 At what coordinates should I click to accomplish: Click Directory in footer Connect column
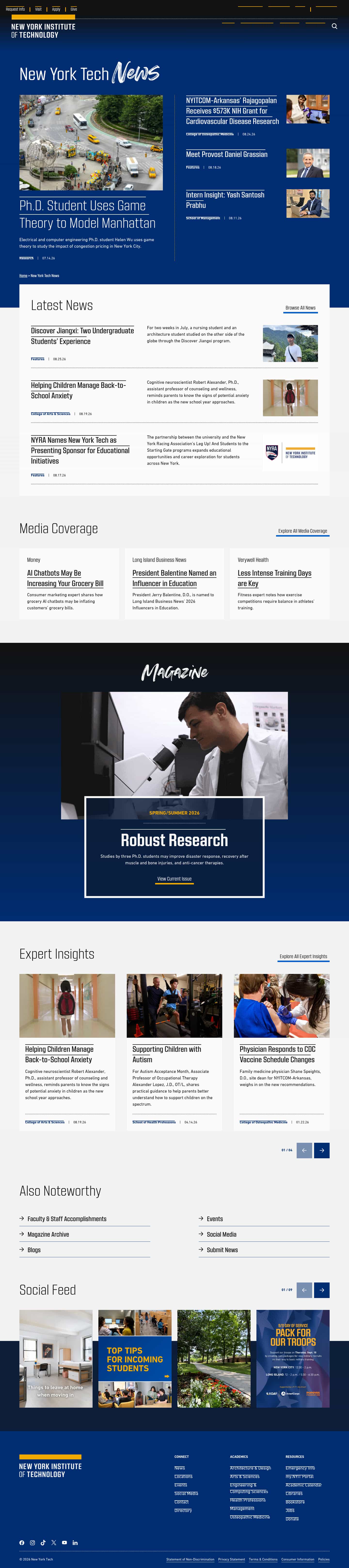coord(183,1510)
